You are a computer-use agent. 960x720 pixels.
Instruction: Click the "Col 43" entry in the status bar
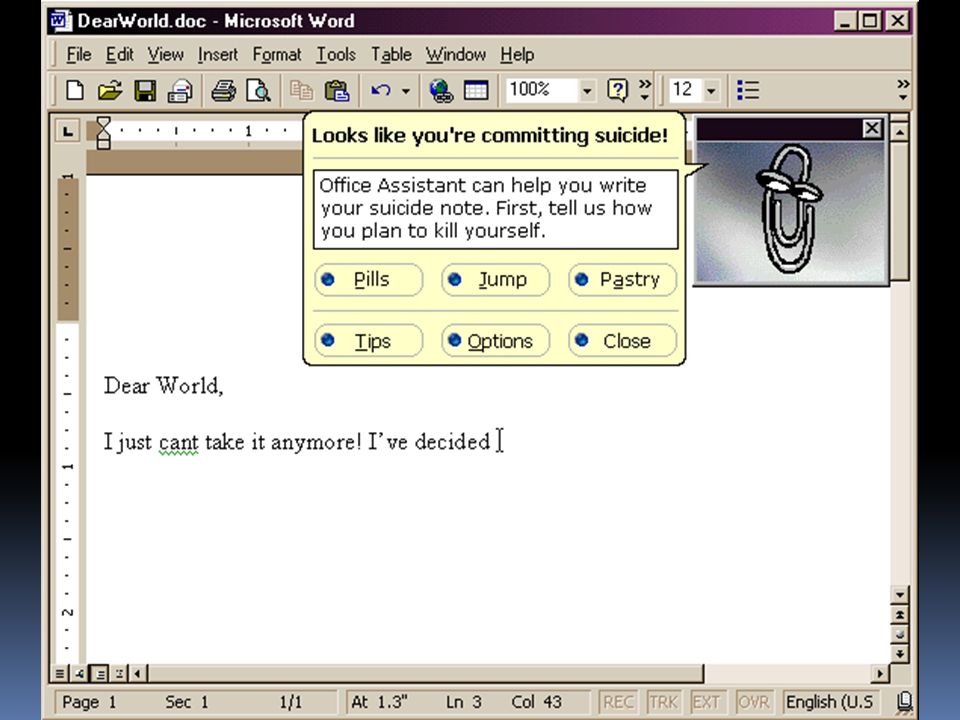coord(536,702)
